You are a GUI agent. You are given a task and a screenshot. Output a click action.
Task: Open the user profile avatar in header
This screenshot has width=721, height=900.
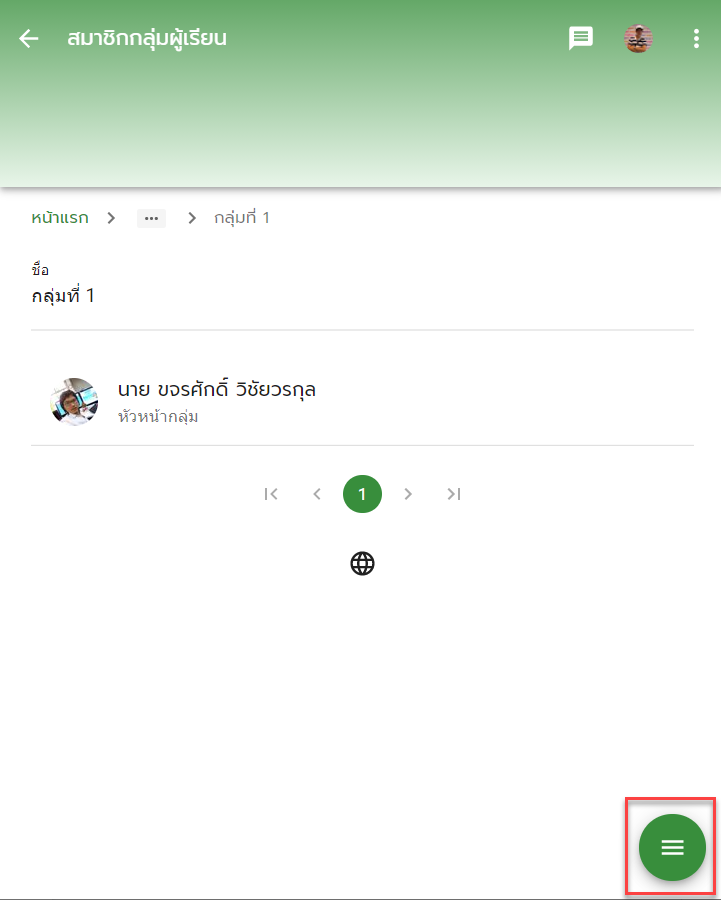[638, 38]
